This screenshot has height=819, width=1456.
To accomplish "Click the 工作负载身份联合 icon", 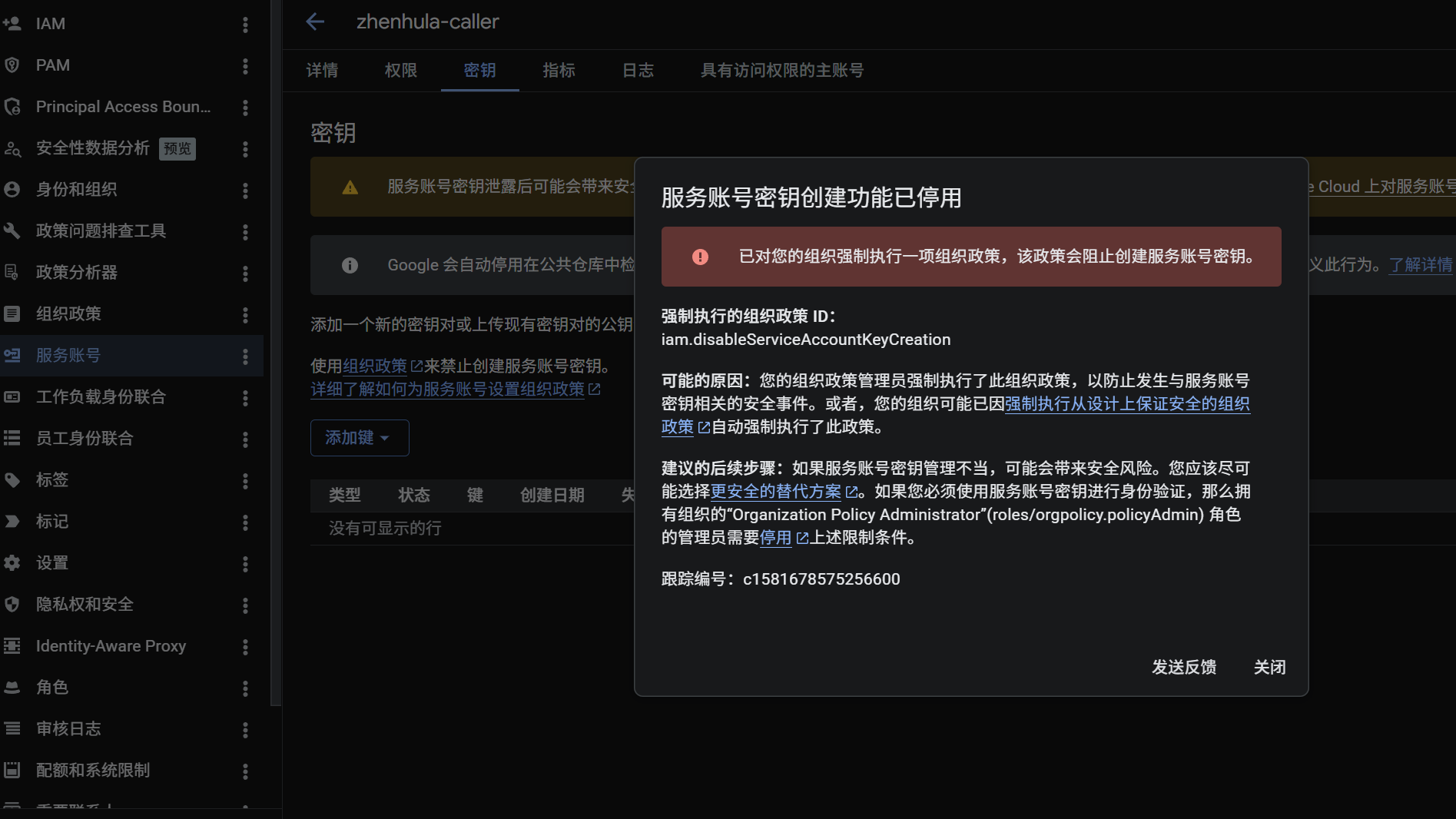I will click(x=12, y=397).
